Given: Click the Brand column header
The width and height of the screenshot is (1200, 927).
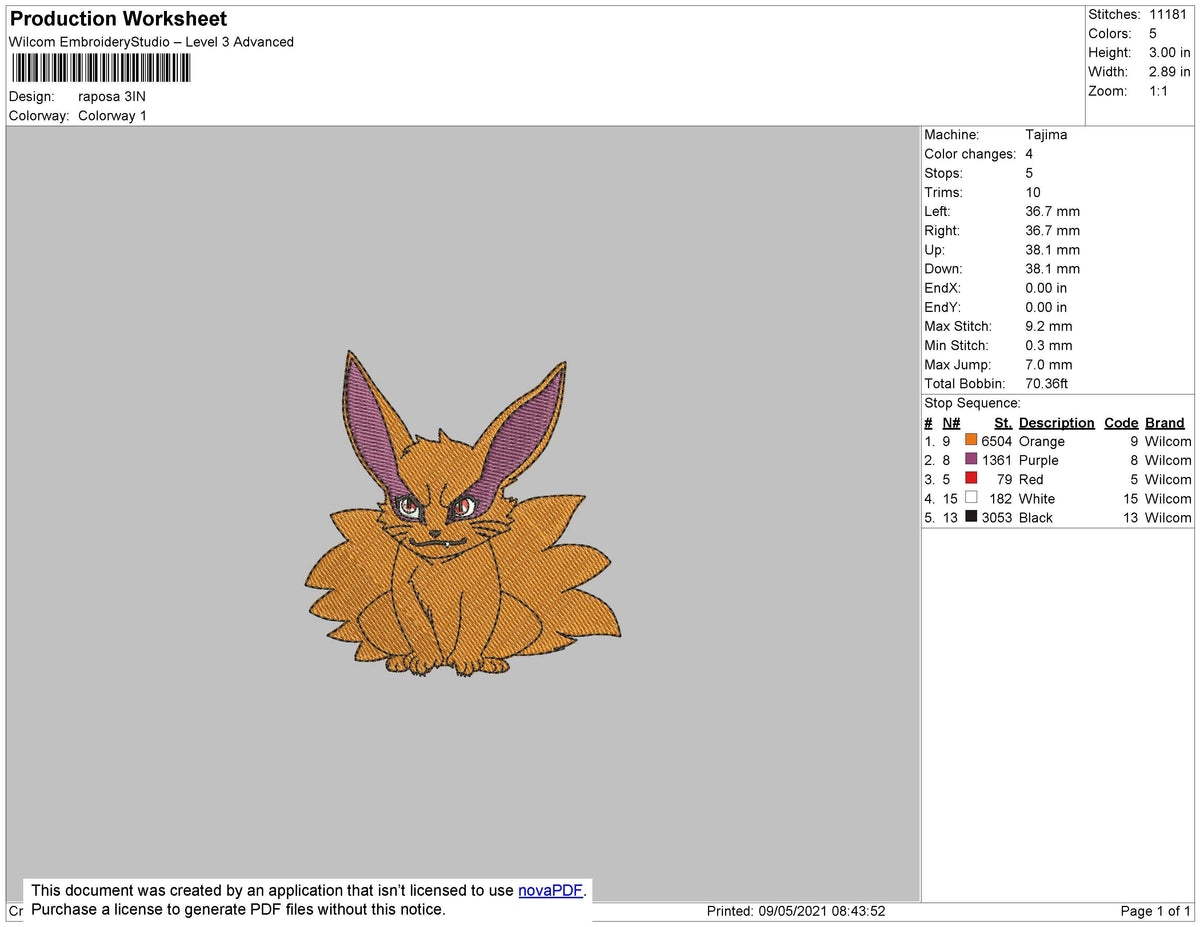Looking at the screenshot, I should pyautogui.click(x=1164, y=422).
